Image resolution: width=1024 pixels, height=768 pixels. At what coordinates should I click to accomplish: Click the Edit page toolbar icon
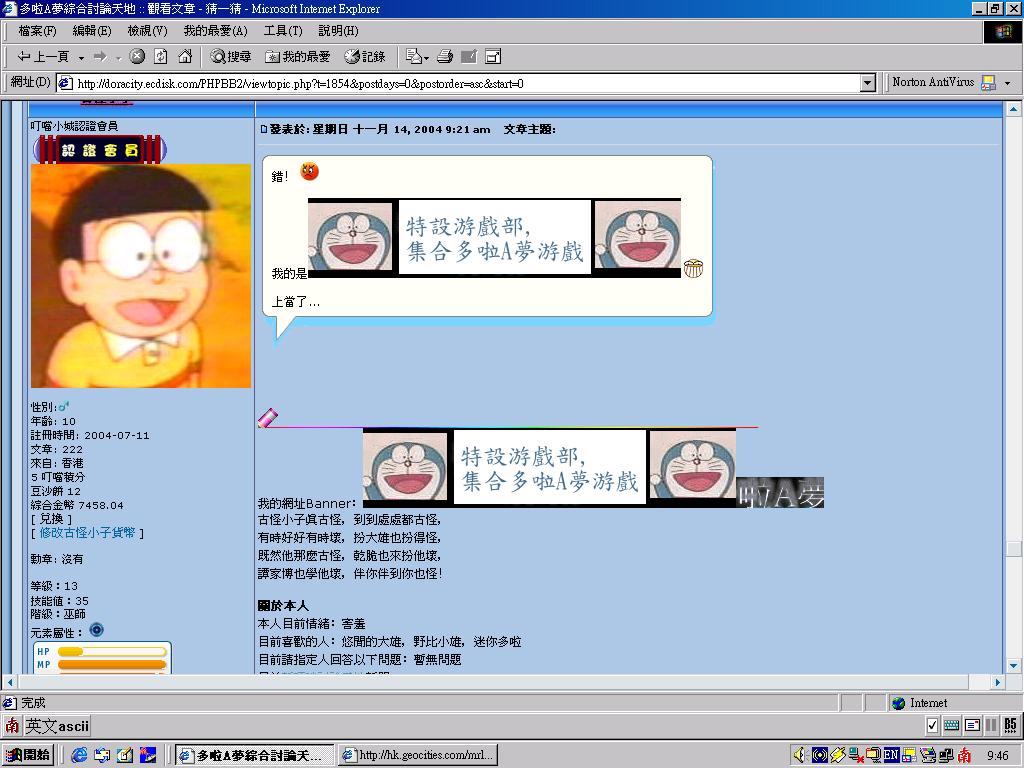[469, 57]
